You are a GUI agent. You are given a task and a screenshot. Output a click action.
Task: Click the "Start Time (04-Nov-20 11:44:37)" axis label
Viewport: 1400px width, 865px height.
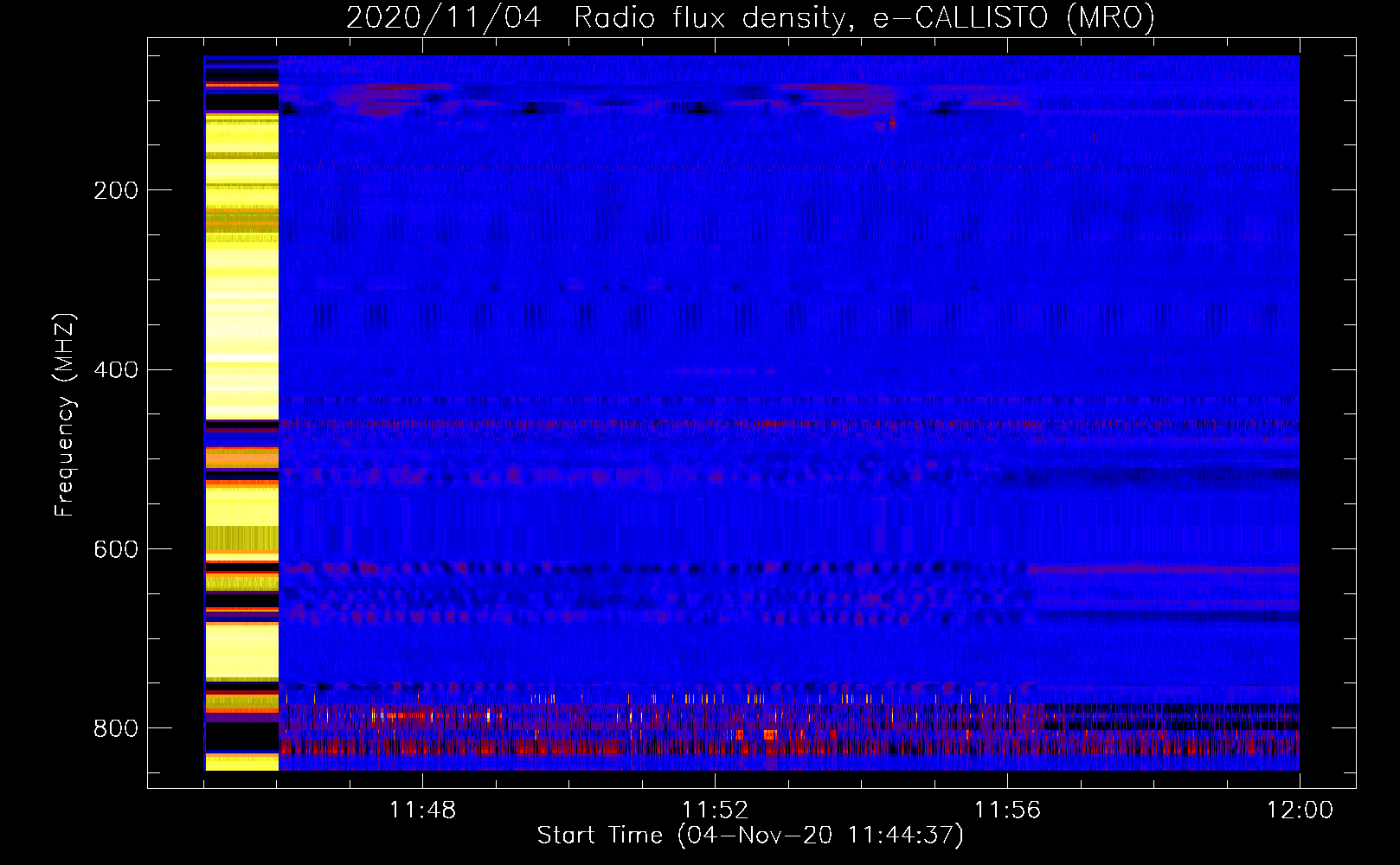[750, 836]
